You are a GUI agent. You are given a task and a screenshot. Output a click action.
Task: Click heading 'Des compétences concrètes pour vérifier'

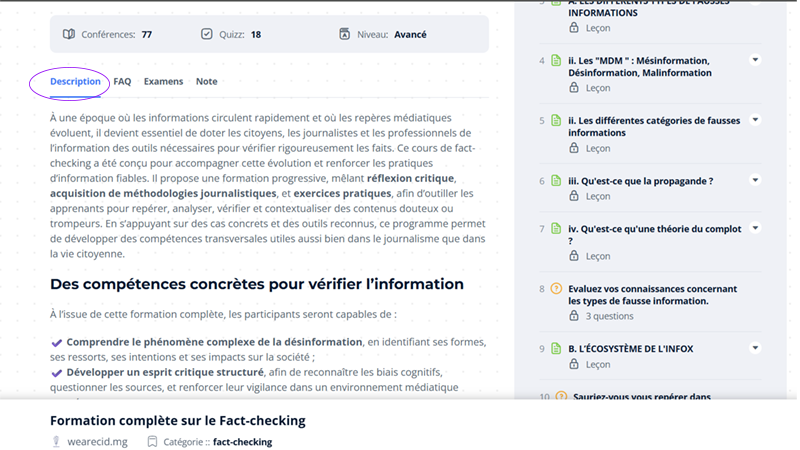(x=257, y=284)
